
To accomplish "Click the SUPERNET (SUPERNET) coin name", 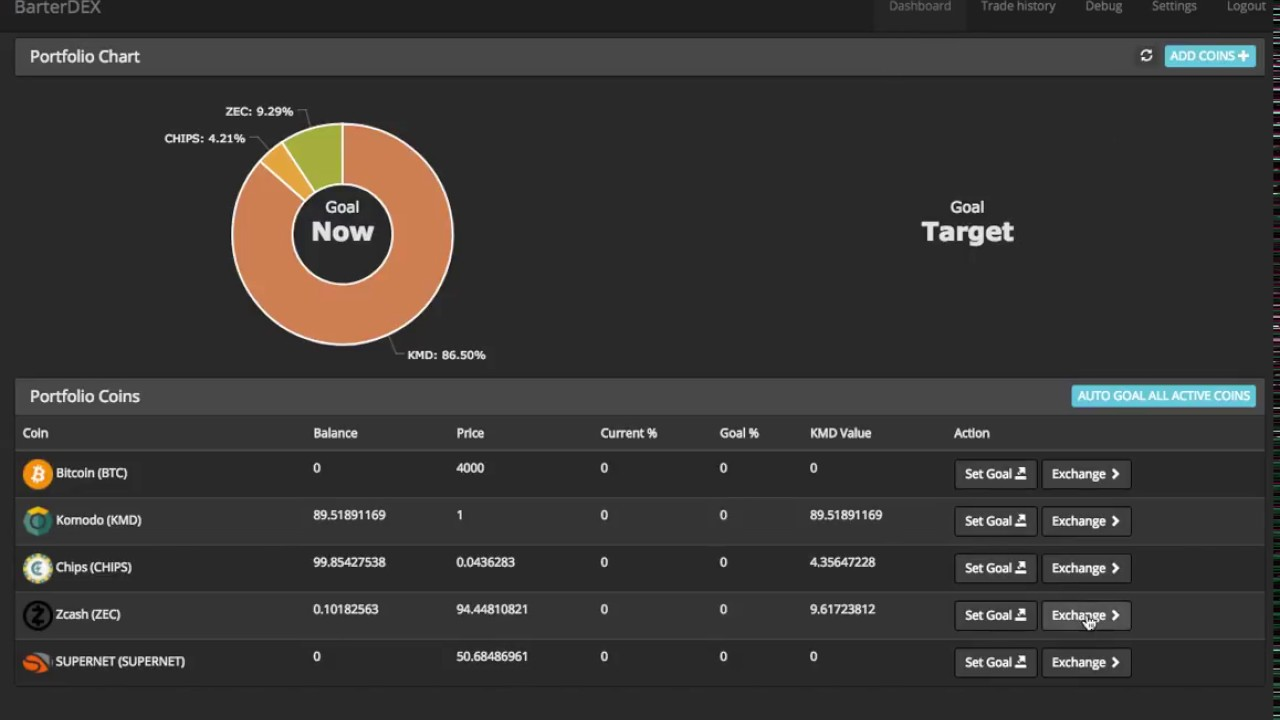I will click(x=120, y=661).
